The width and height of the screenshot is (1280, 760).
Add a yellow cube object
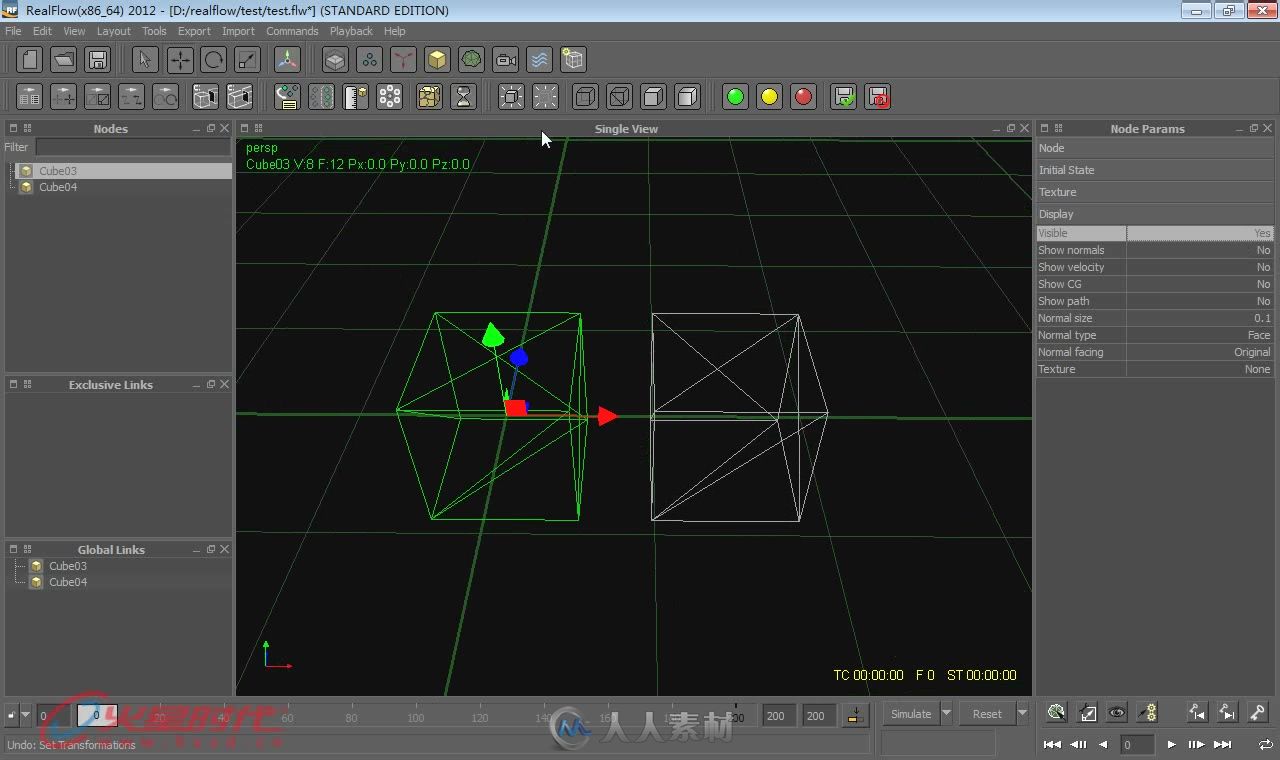(x=437, y=60)
